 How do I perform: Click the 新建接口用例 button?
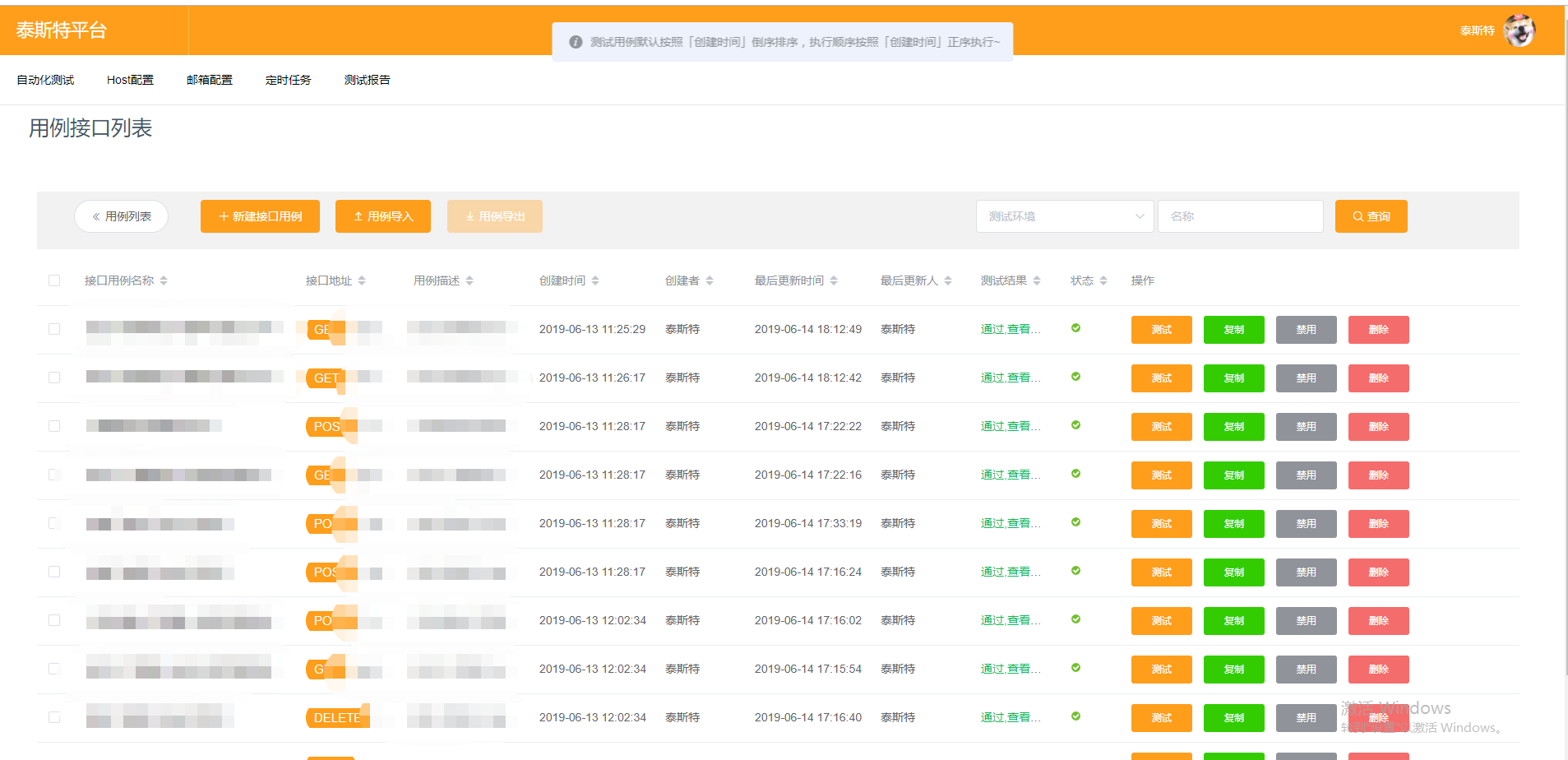(260, 216)
